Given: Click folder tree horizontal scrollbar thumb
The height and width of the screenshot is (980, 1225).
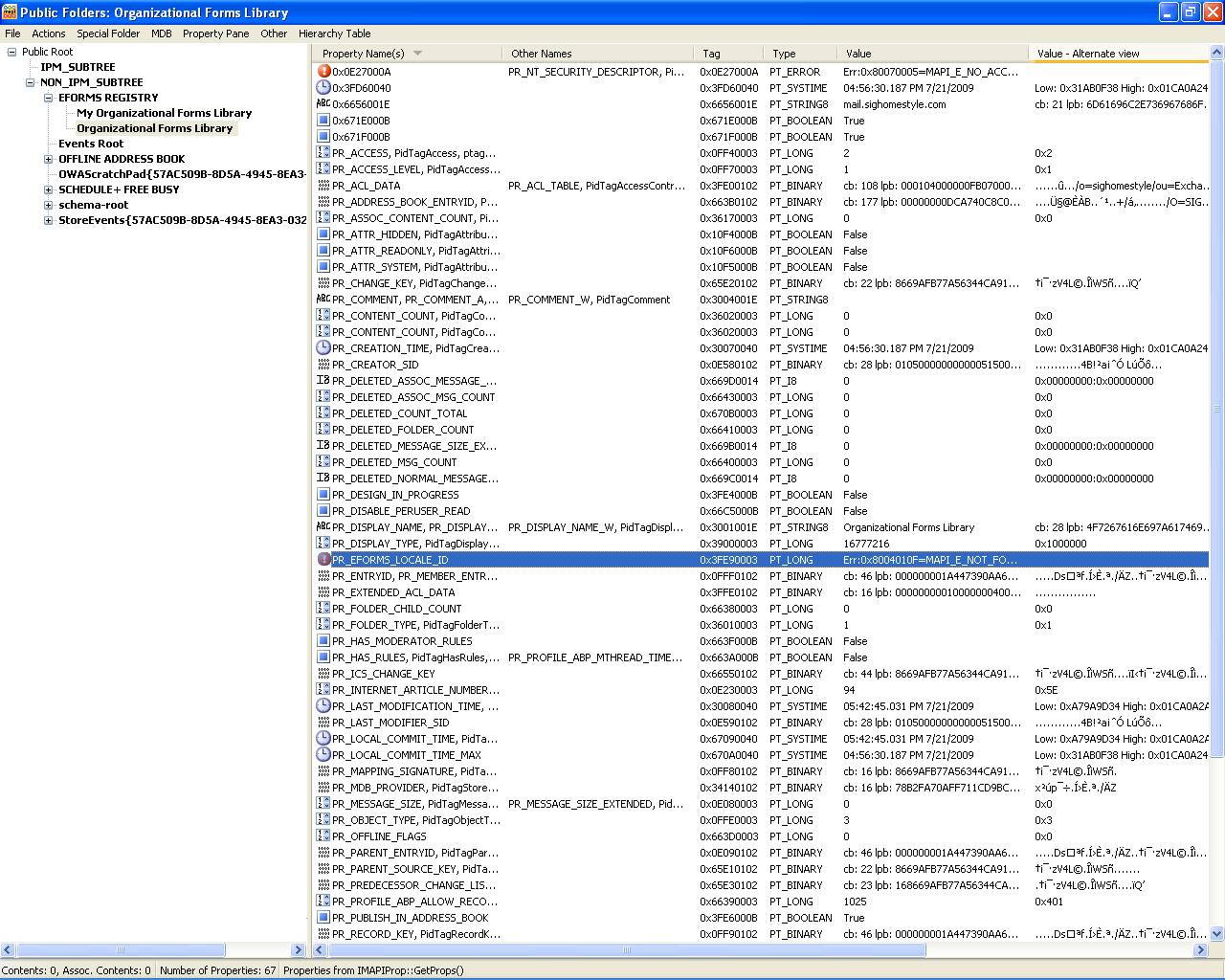Looking at the screenshot, I should pyautogui.click(x=121, y=950).
